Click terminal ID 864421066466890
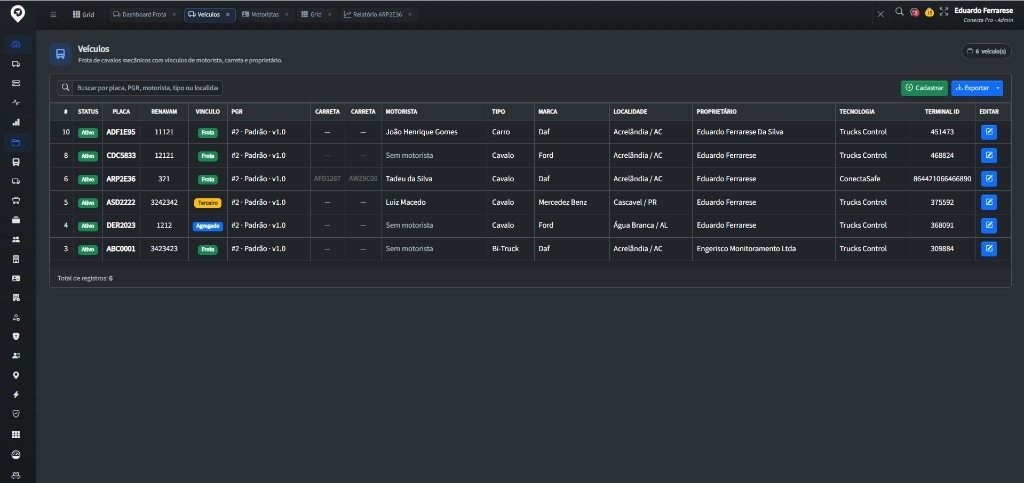The width and height of the screenshot is (1024, 483). [942, 179]
